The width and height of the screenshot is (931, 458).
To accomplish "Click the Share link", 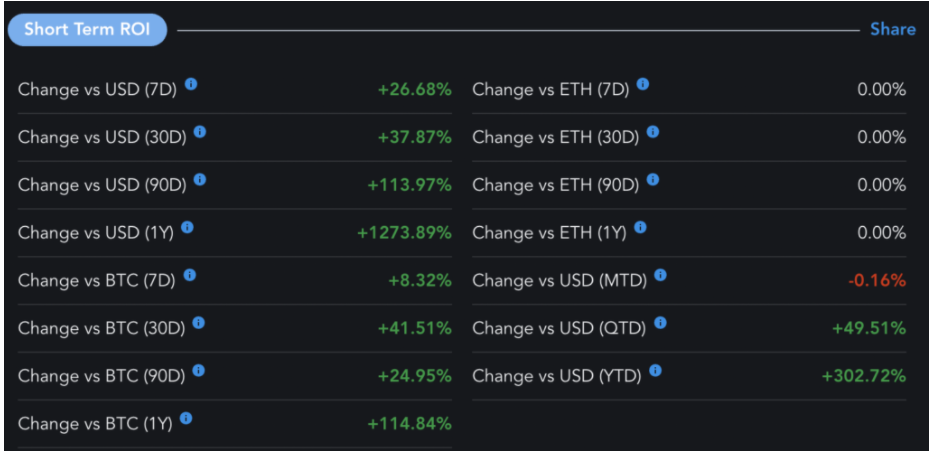I will click(892, 29).
